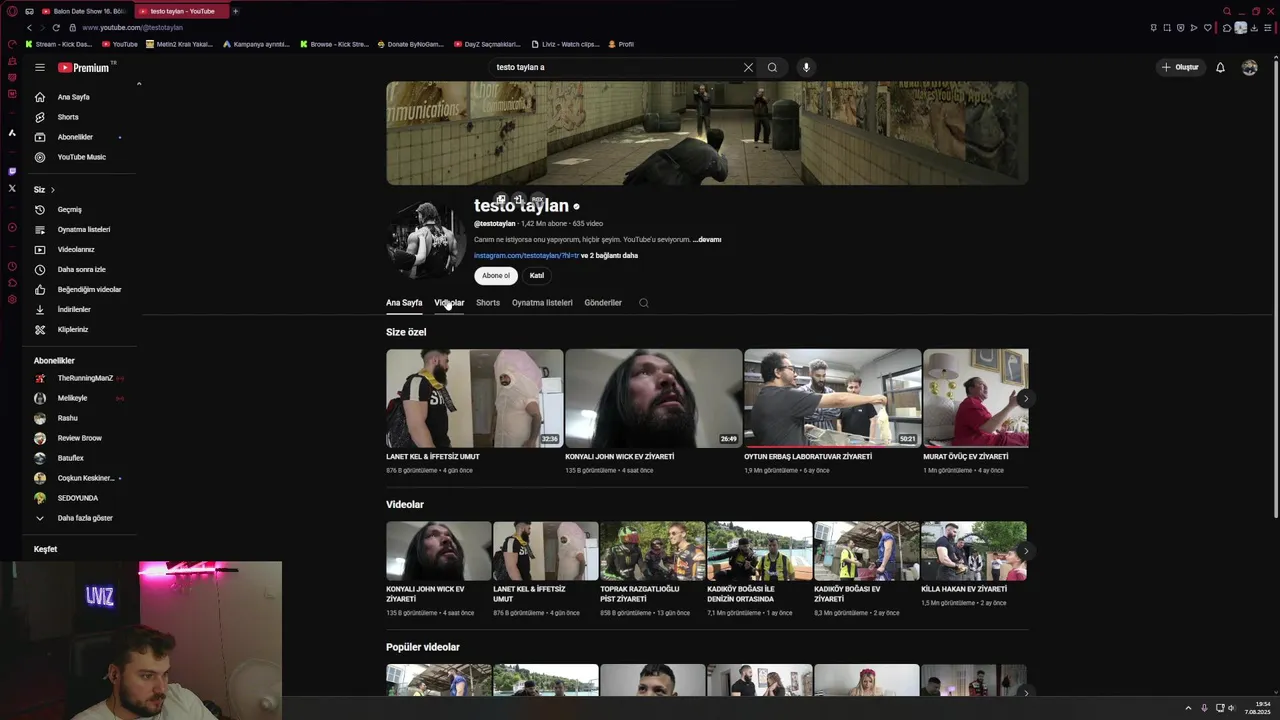Open the Opera easy setup sliders icon
1280x720 pixels.
pos(1268,28)
